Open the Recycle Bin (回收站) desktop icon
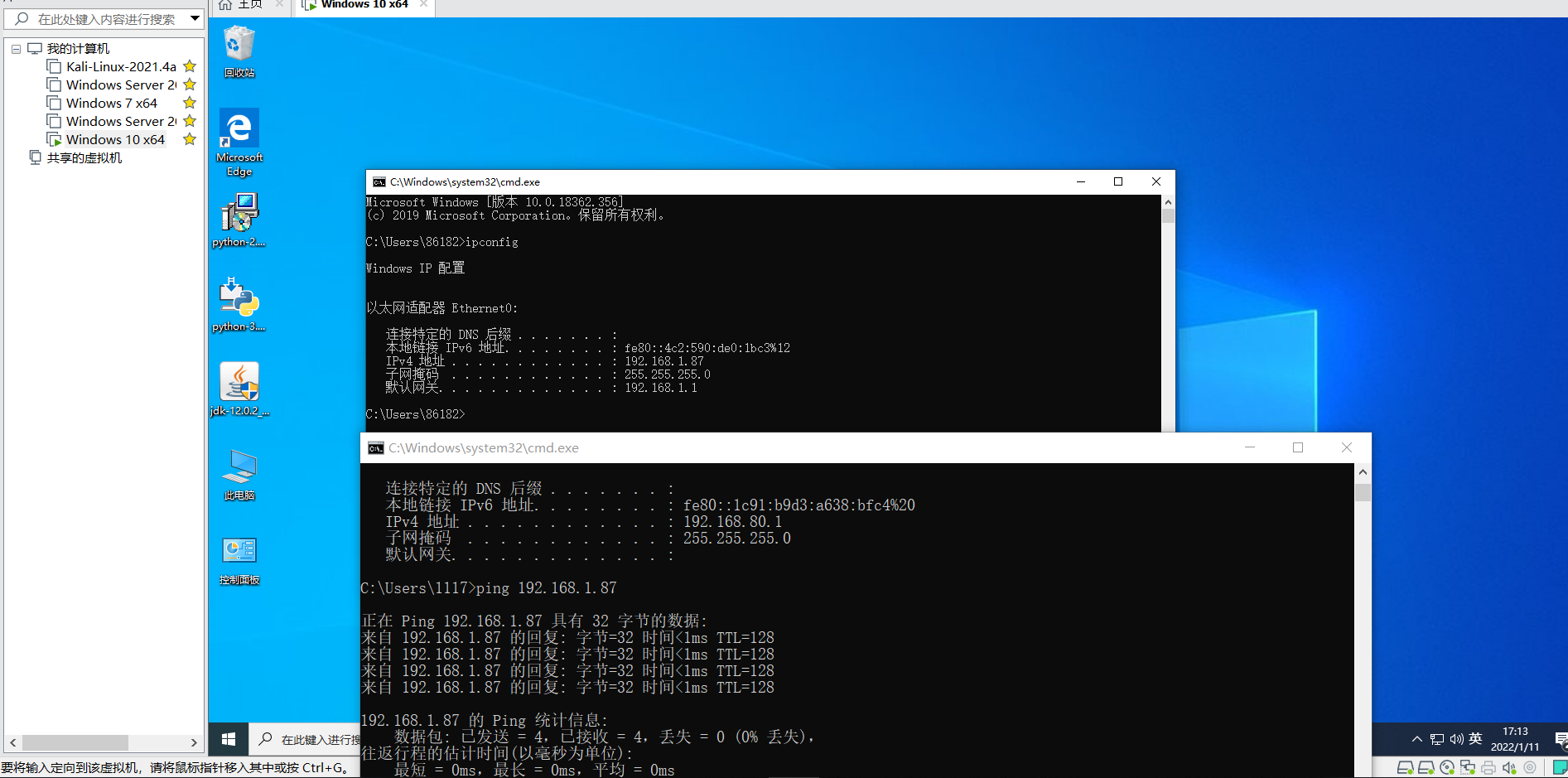Image resolution: width=1568 pixels, height=778 pixels. click(x=239, y=51)
